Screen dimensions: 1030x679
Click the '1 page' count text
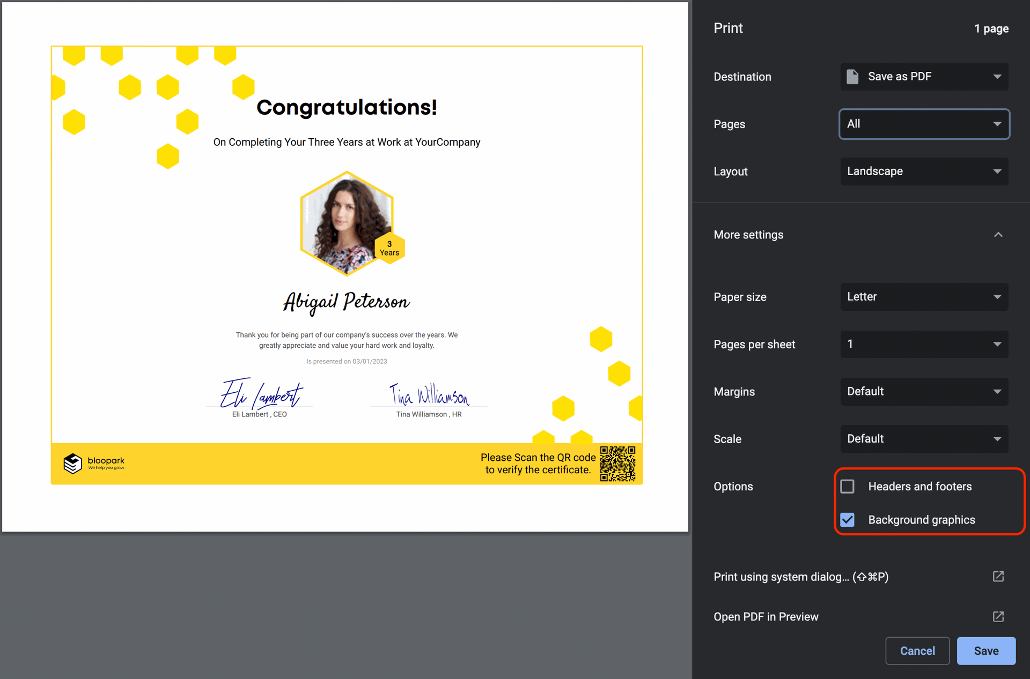(x=991, y=28)
